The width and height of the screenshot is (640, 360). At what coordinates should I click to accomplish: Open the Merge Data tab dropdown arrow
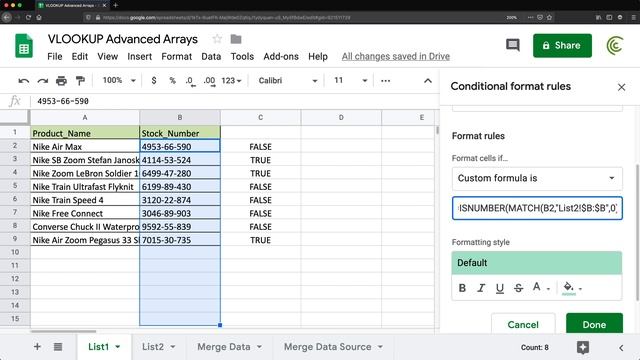coord(259,347)
